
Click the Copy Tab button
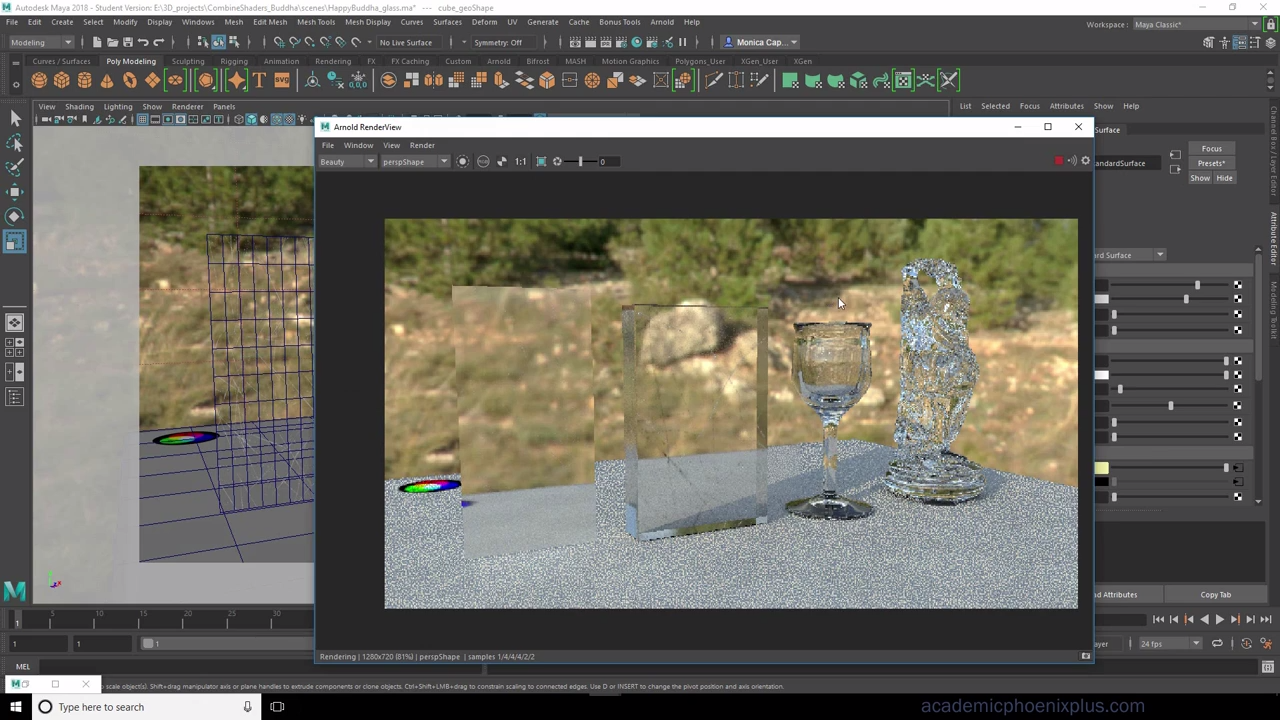[1216, 595]
